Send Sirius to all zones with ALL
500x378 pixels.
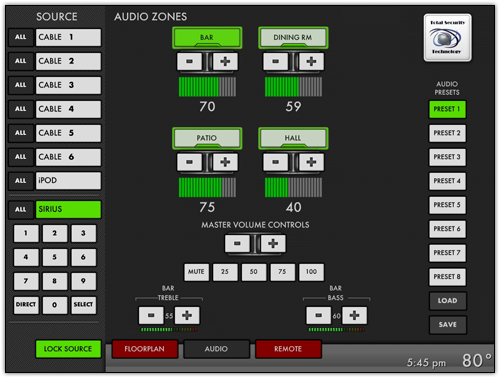click(x=21, y=209)
